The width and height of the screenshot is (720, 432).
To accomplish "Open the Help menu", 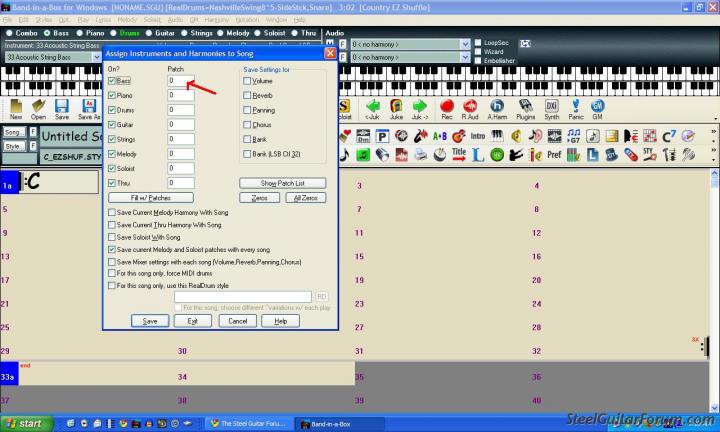I will point(300,20).
